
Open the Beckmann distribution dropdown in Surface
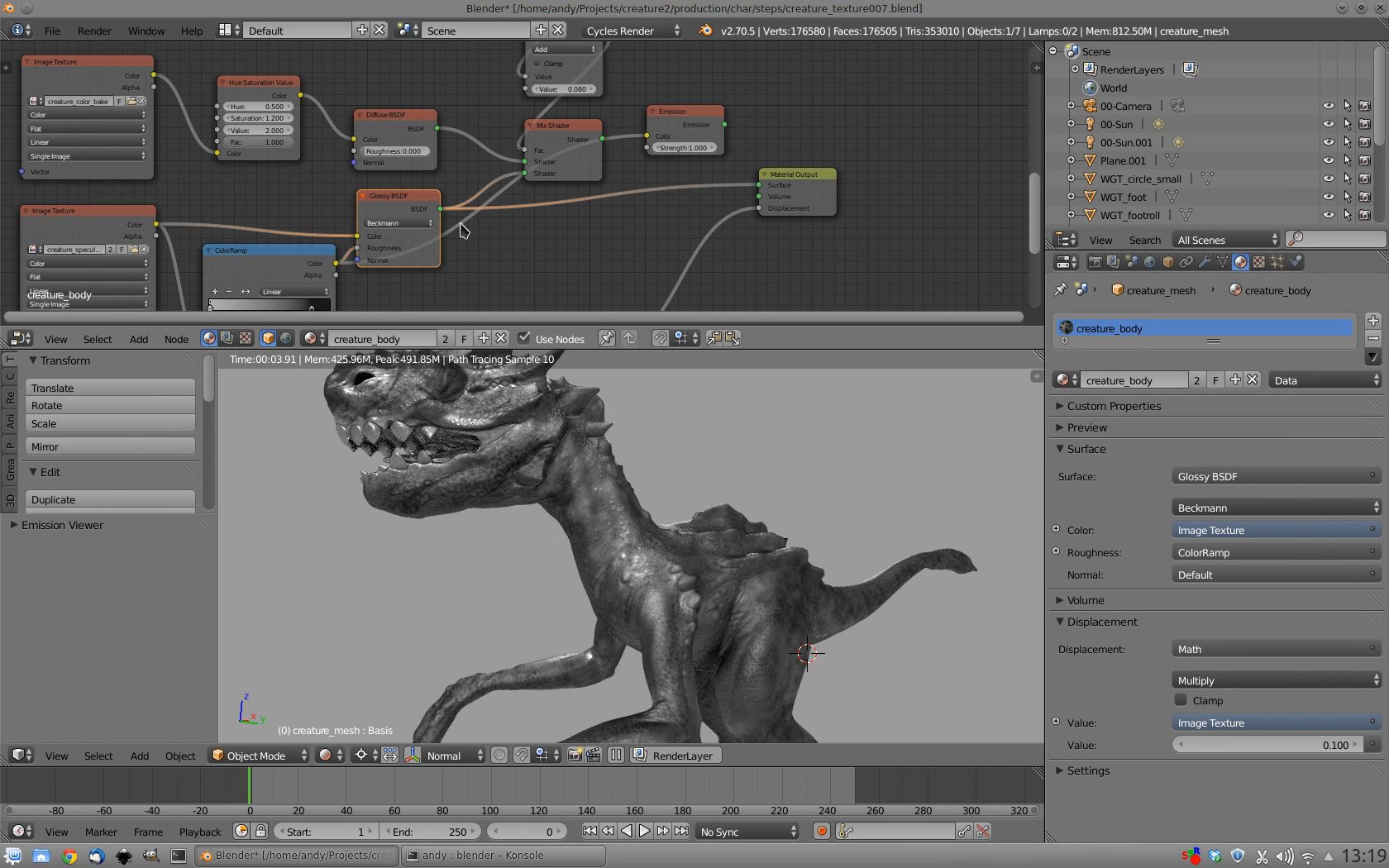(x=1277, y=508)
